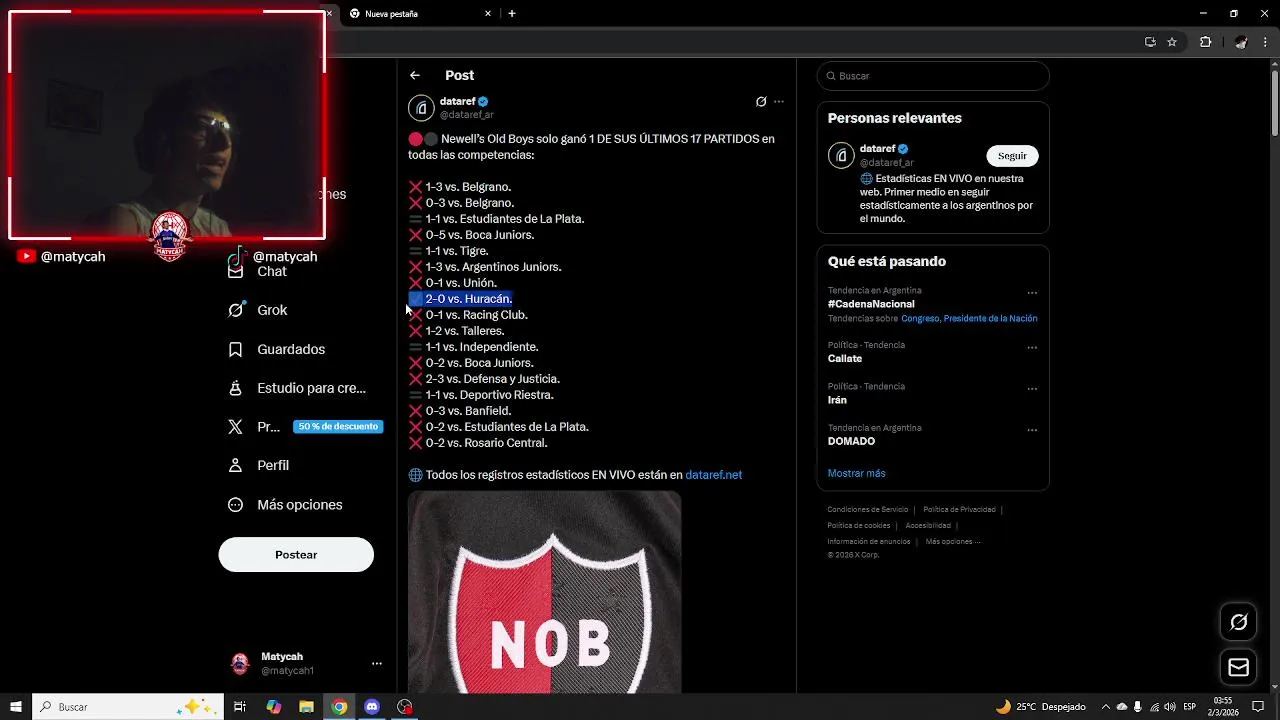The image size is (1280, 720).
Task: Expand Más opciones footer menu
Action: tap(953, 541)
